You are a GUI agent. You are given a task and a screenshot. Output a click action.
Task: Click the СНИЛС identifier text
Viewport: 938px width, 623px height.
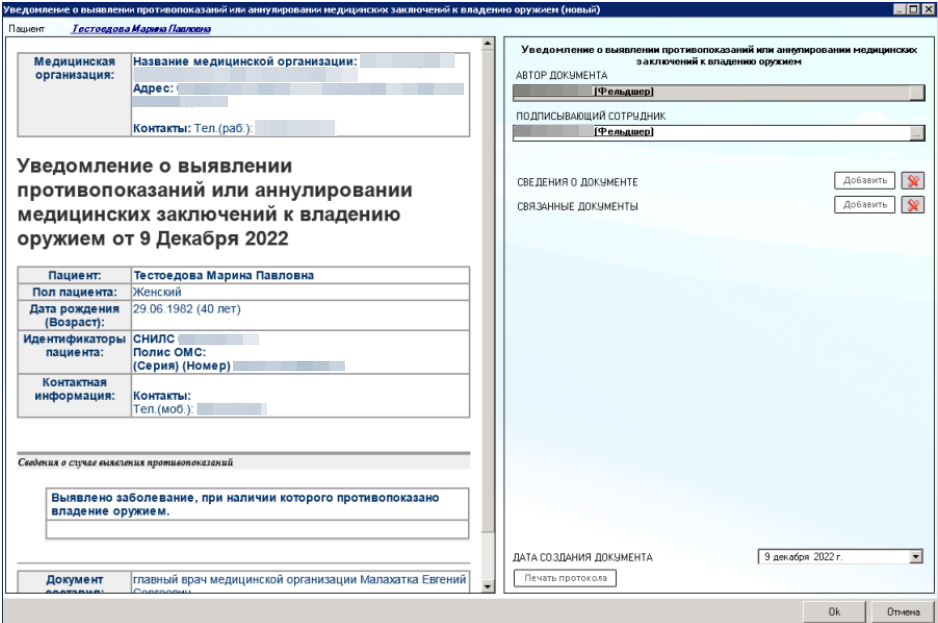(x=154, y=339)
